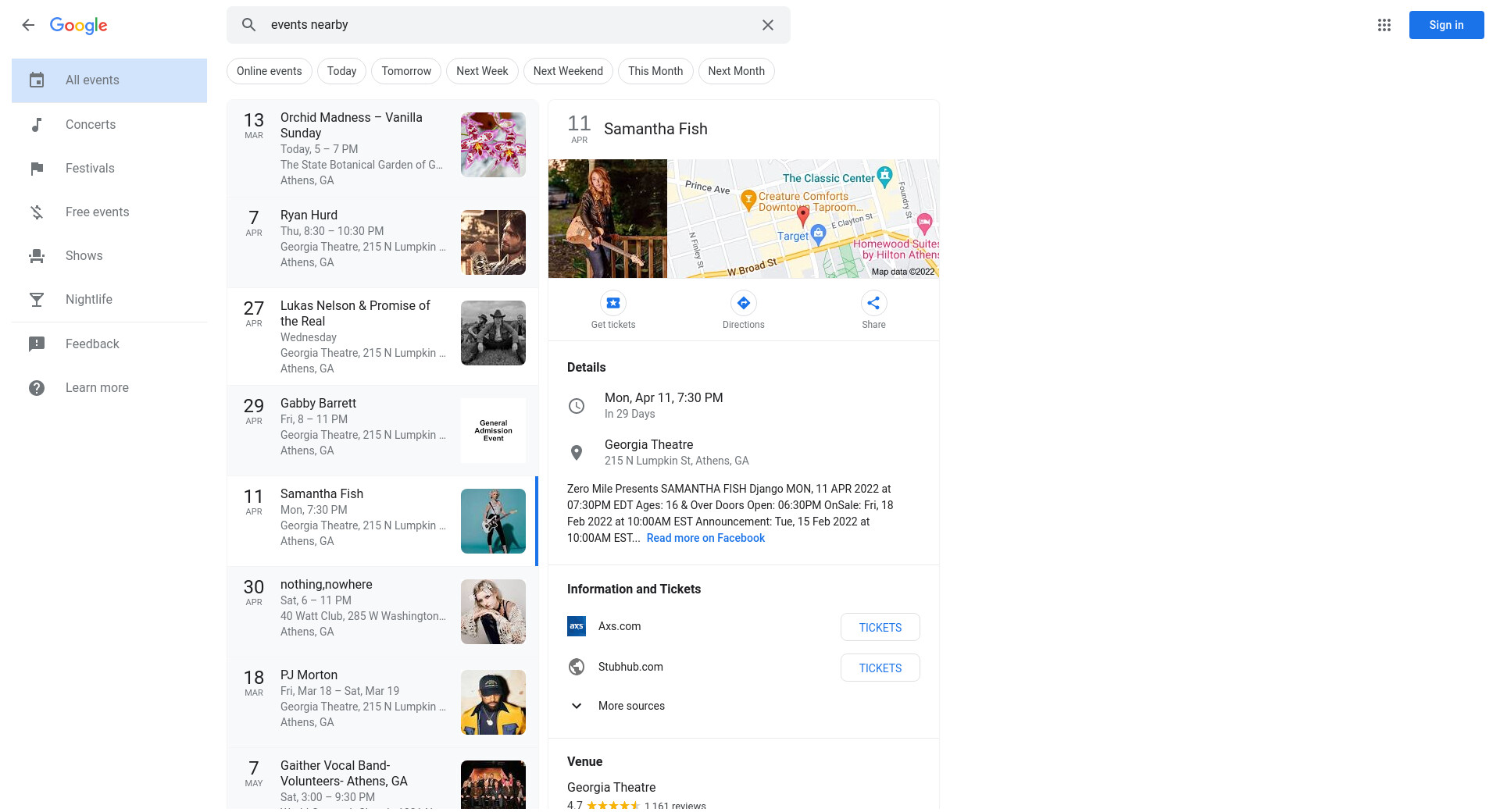Viewport: 1500px width, 812px height.
Task: Open the Samantha Fish guitar photo
Action: (x=608, y=219)
